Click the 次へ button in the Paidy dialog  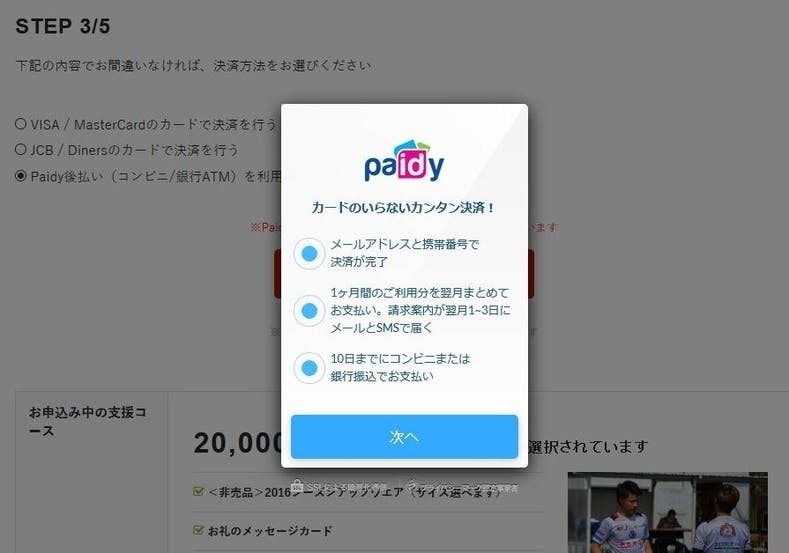[x=404, y=436]
